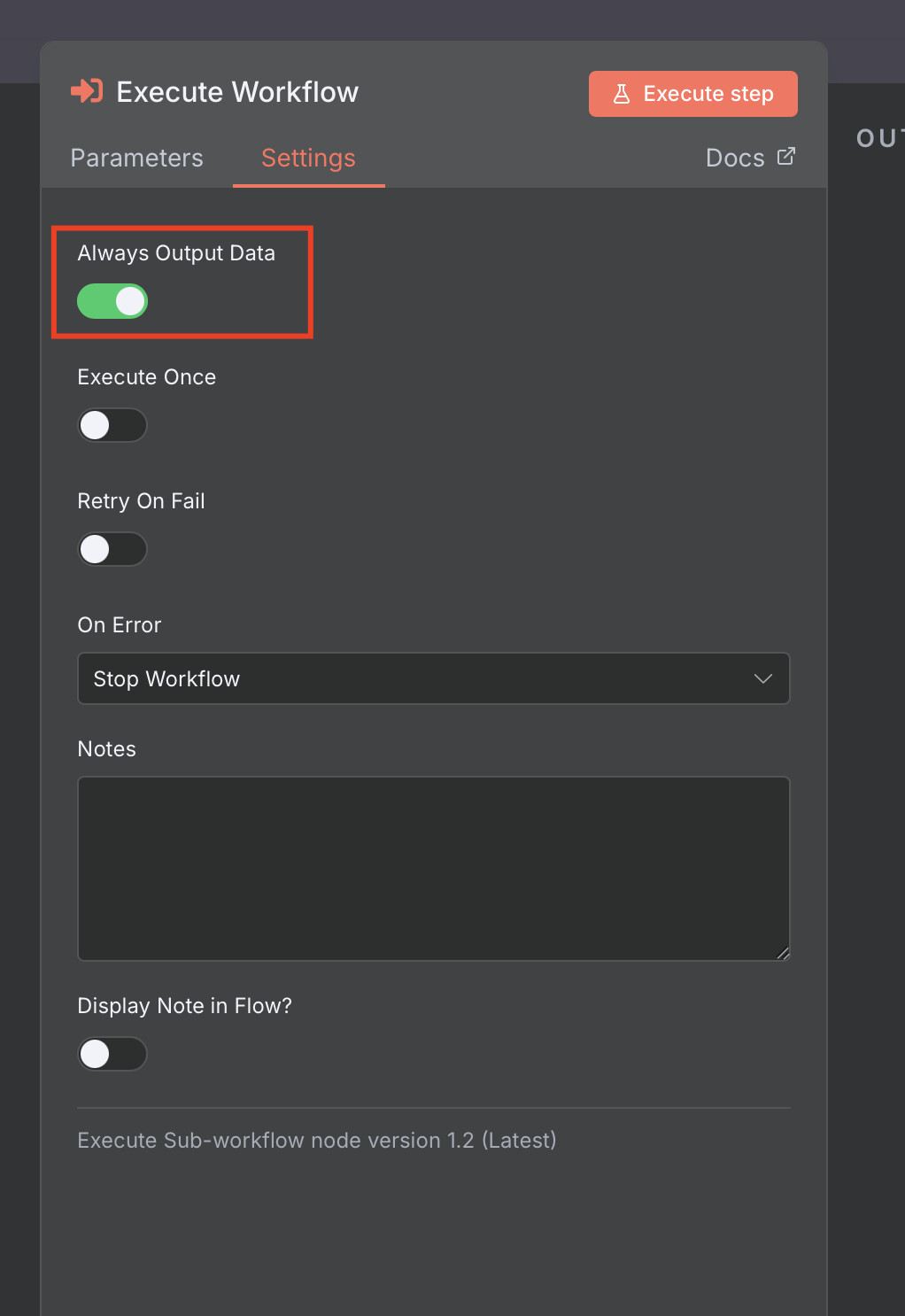This screenshot has width=905, height=1316.
Task: Toggle Display Note in Flow
Action: (x=112, y=1054)
